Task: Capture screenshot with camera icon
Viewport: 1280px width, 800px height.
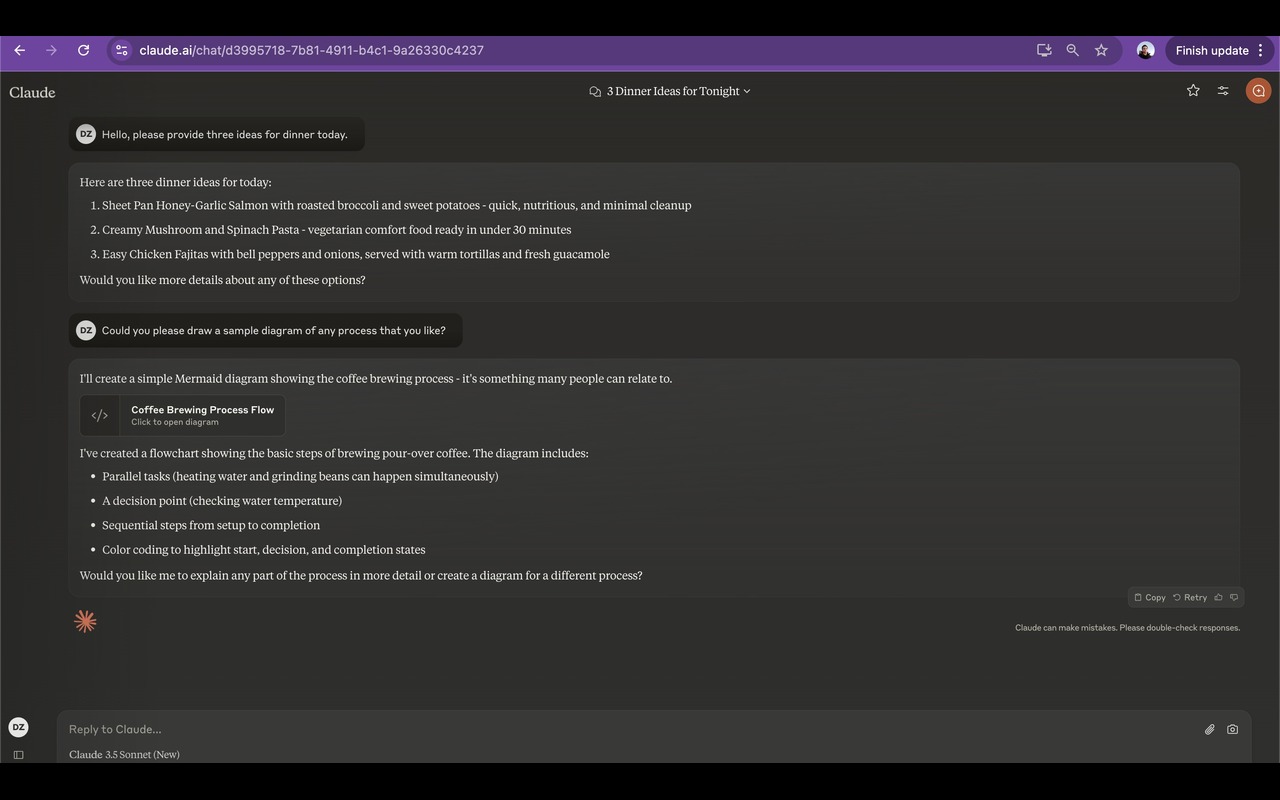Action: coord(1232,729)
